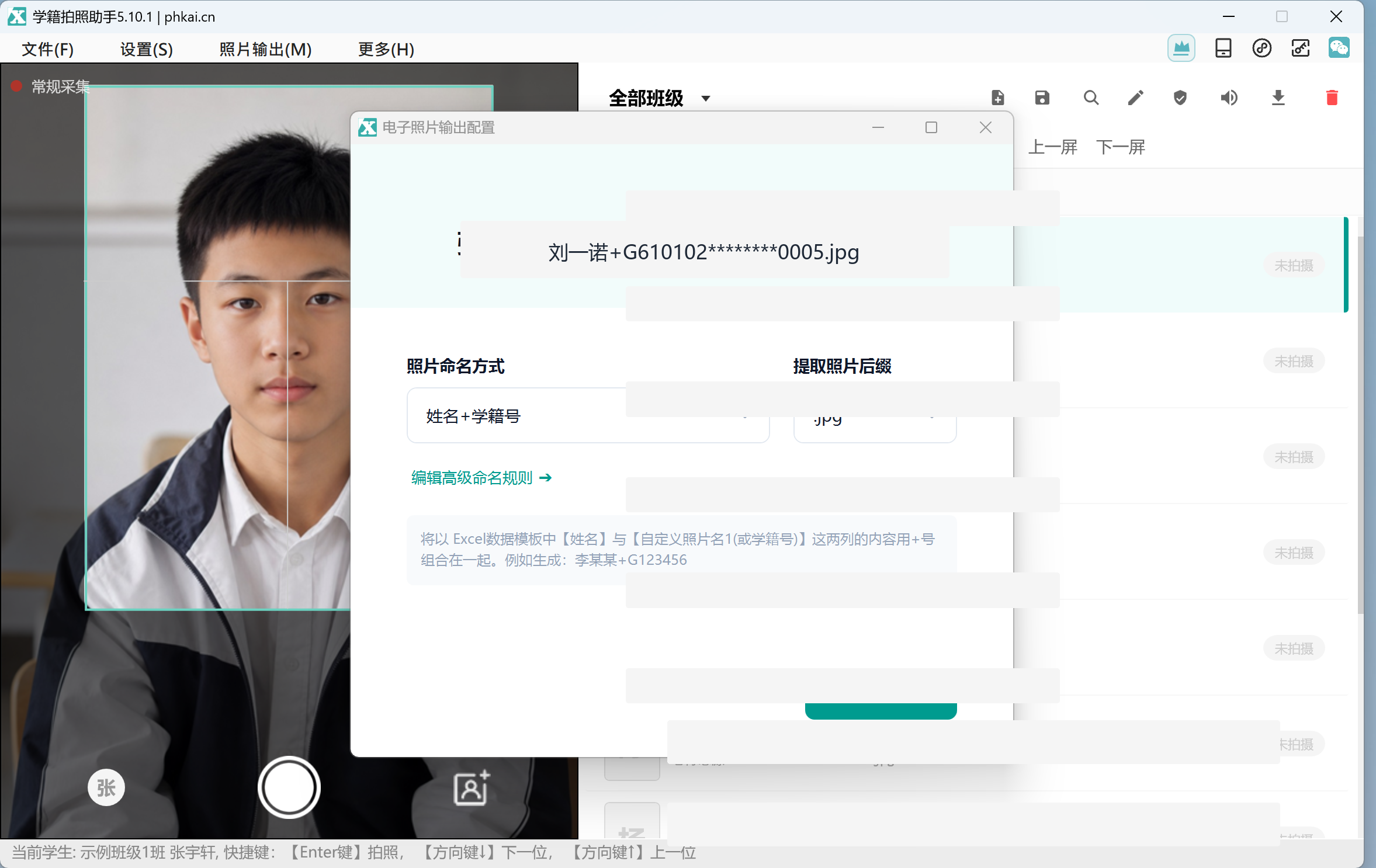Open the 更多(H) menu
Screen dimensions: 1376x868
click(386, 49)
